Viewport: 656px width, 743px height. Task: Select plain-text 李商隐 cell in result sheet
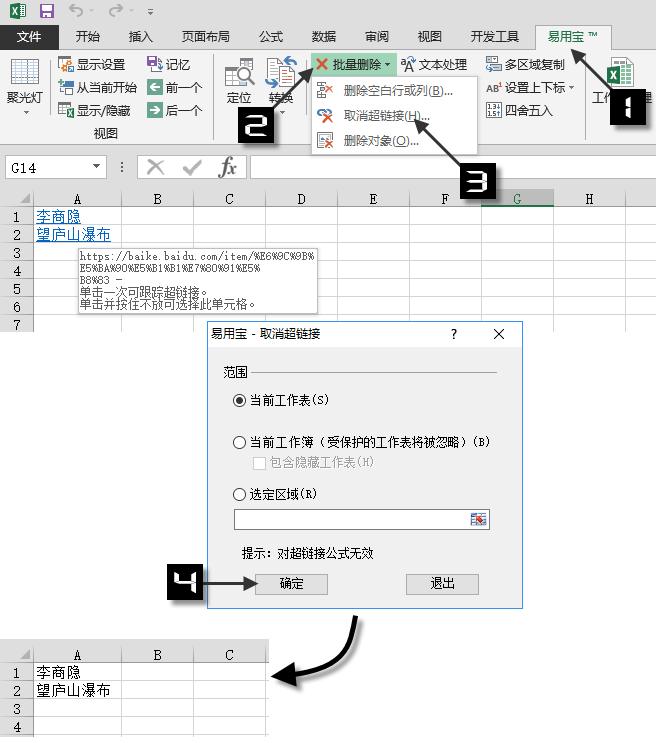(77, 672)
